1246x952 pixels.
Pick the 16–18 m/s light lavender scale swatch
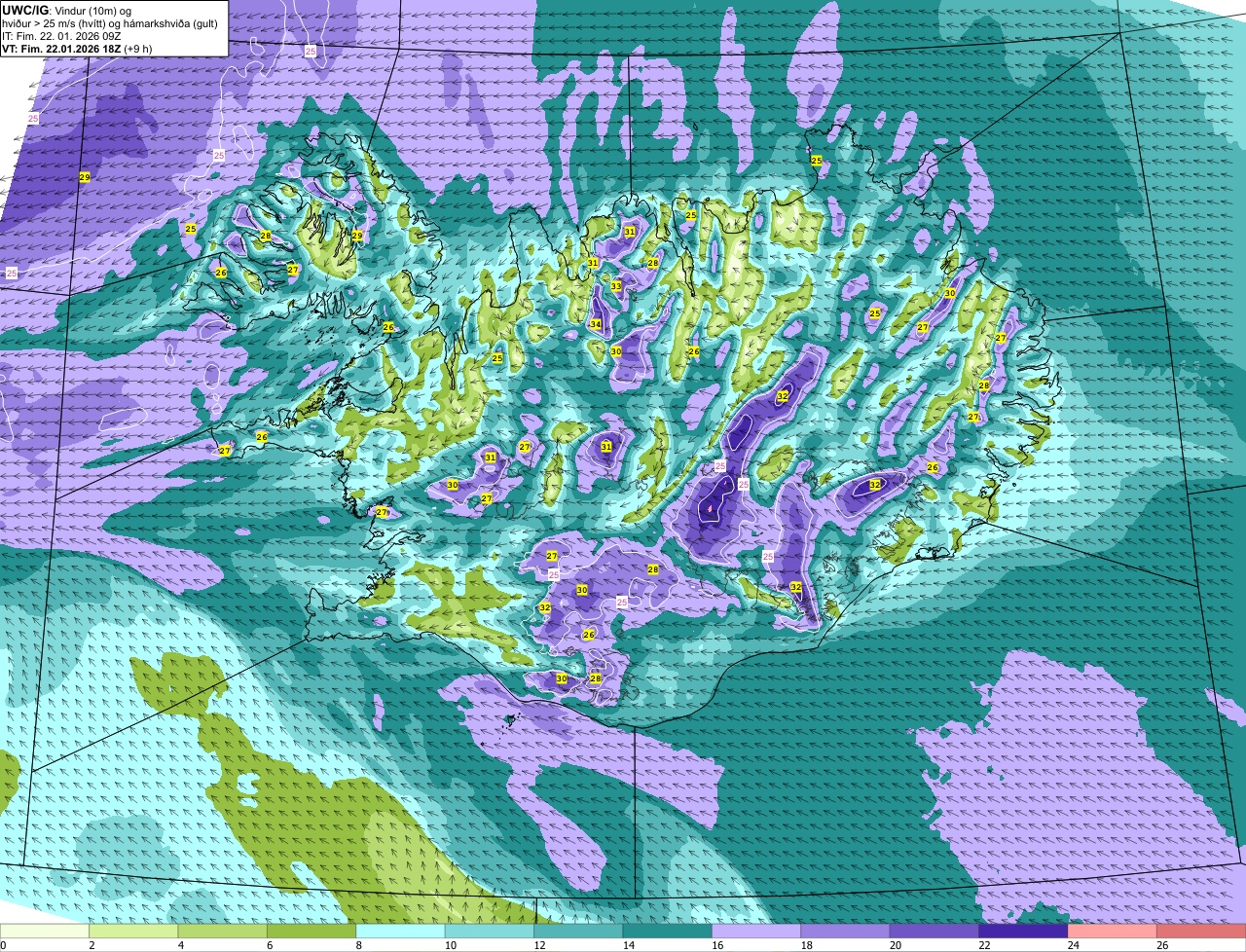756,931
